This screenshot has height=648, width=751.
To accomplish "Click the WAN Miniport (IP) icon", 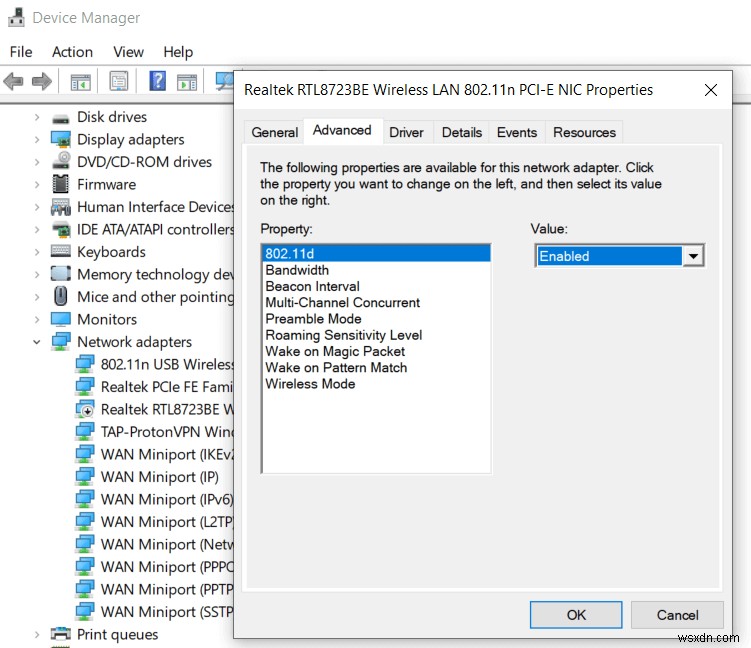I will coord(85,477).
